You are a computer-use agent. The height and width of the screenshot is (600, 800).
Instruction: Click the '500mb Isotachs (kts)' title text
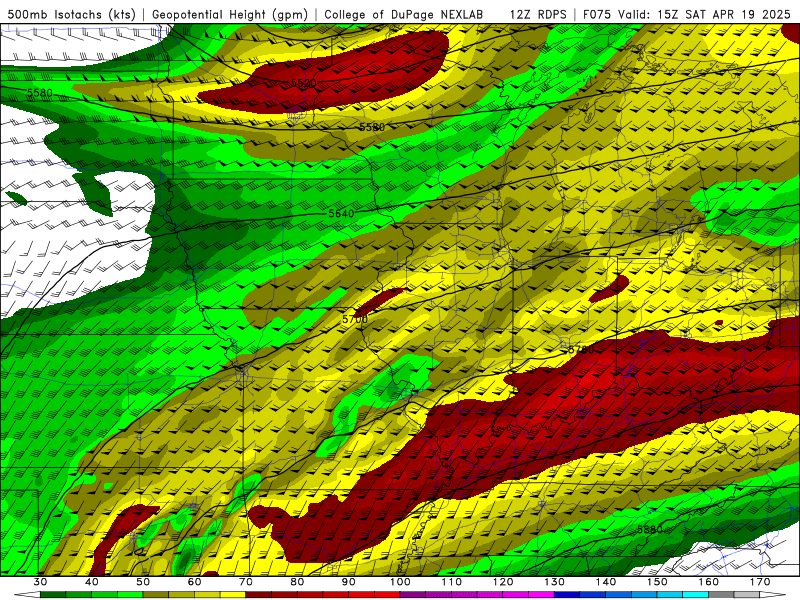(72, 14)
